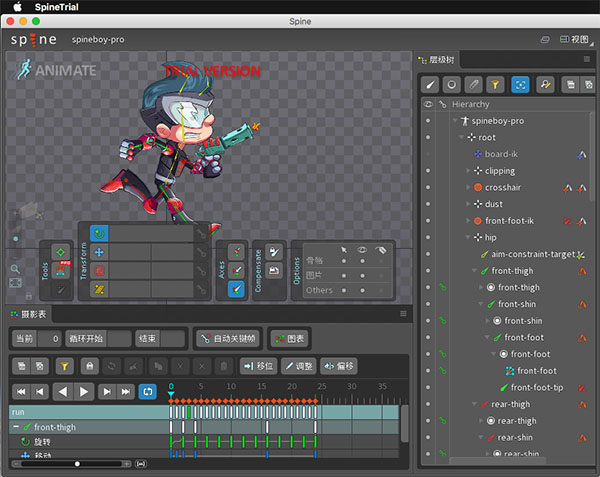Screen dimensions: 600x477
Task: Collapse the hip bone node
Action: click(x=468, y=237)
